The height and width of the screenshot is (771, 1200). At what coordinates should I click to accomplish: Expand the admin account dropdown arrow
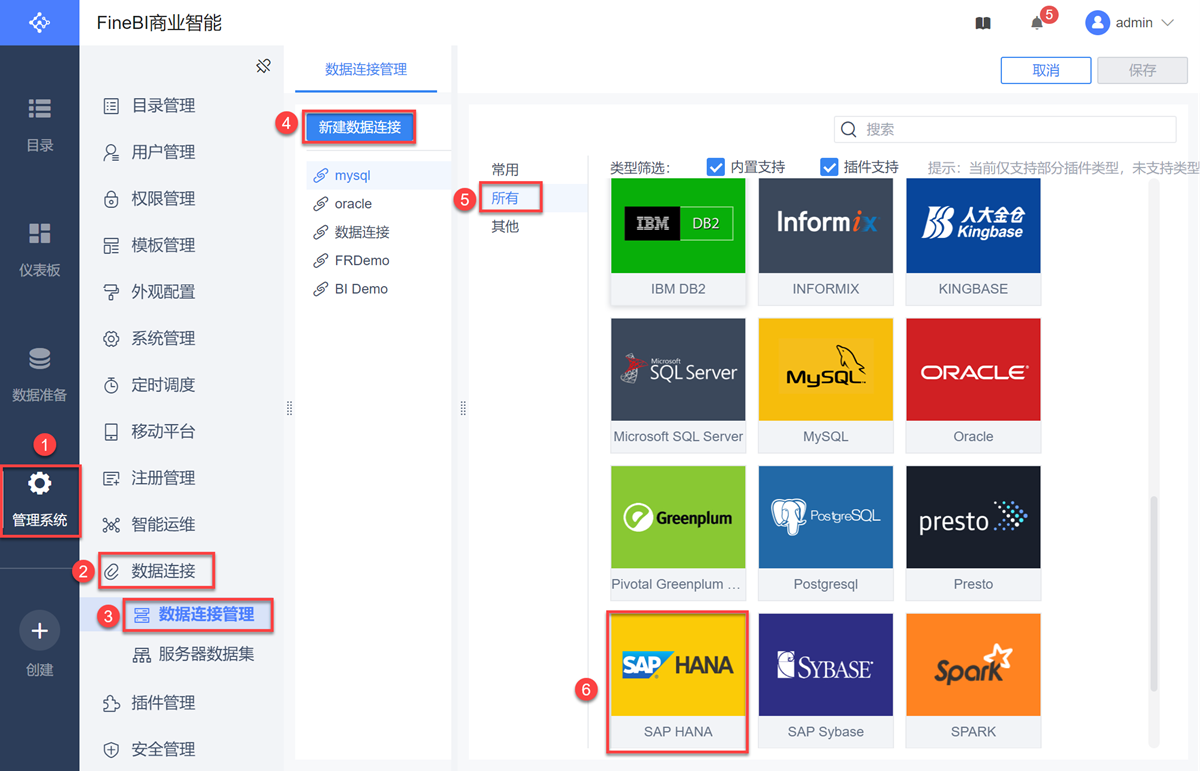click(1167, 23)
